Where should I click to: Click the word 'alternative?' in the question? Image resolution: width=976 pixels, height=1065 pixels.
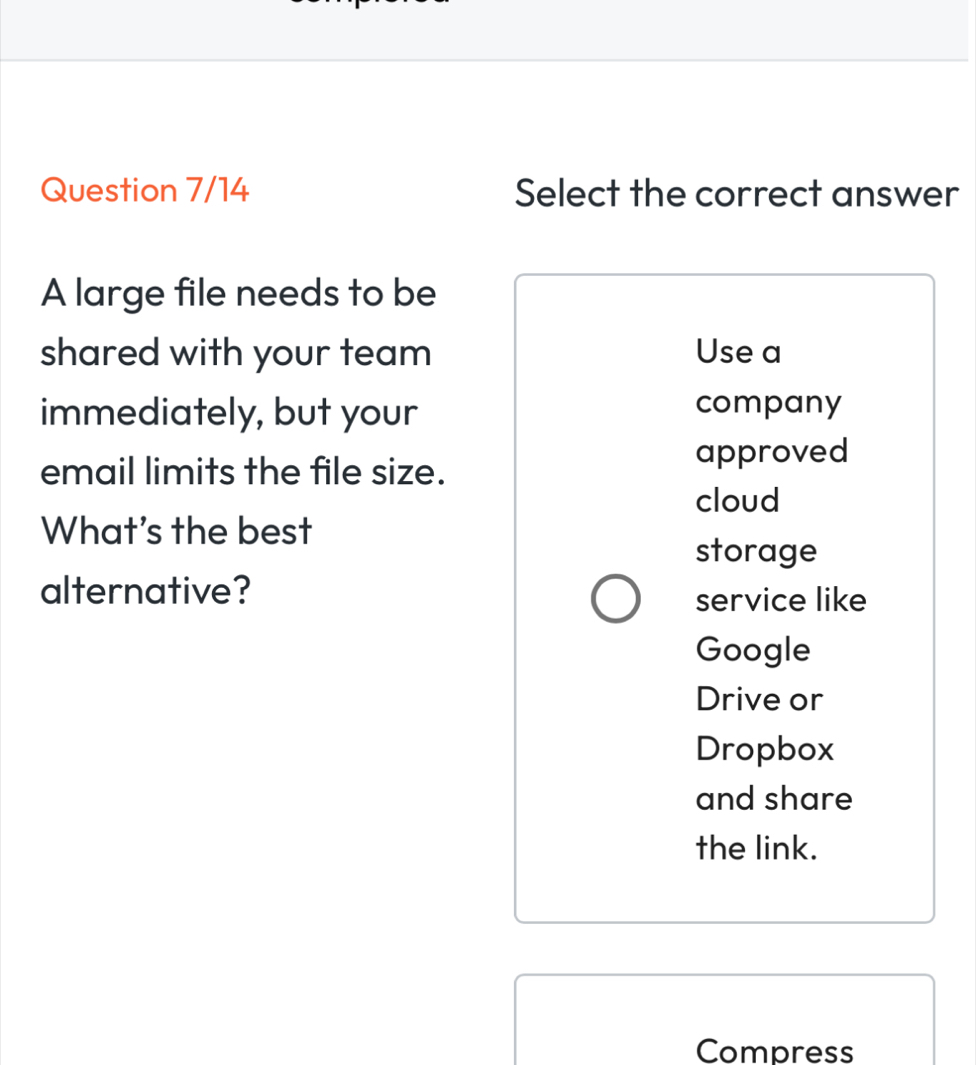145,591
